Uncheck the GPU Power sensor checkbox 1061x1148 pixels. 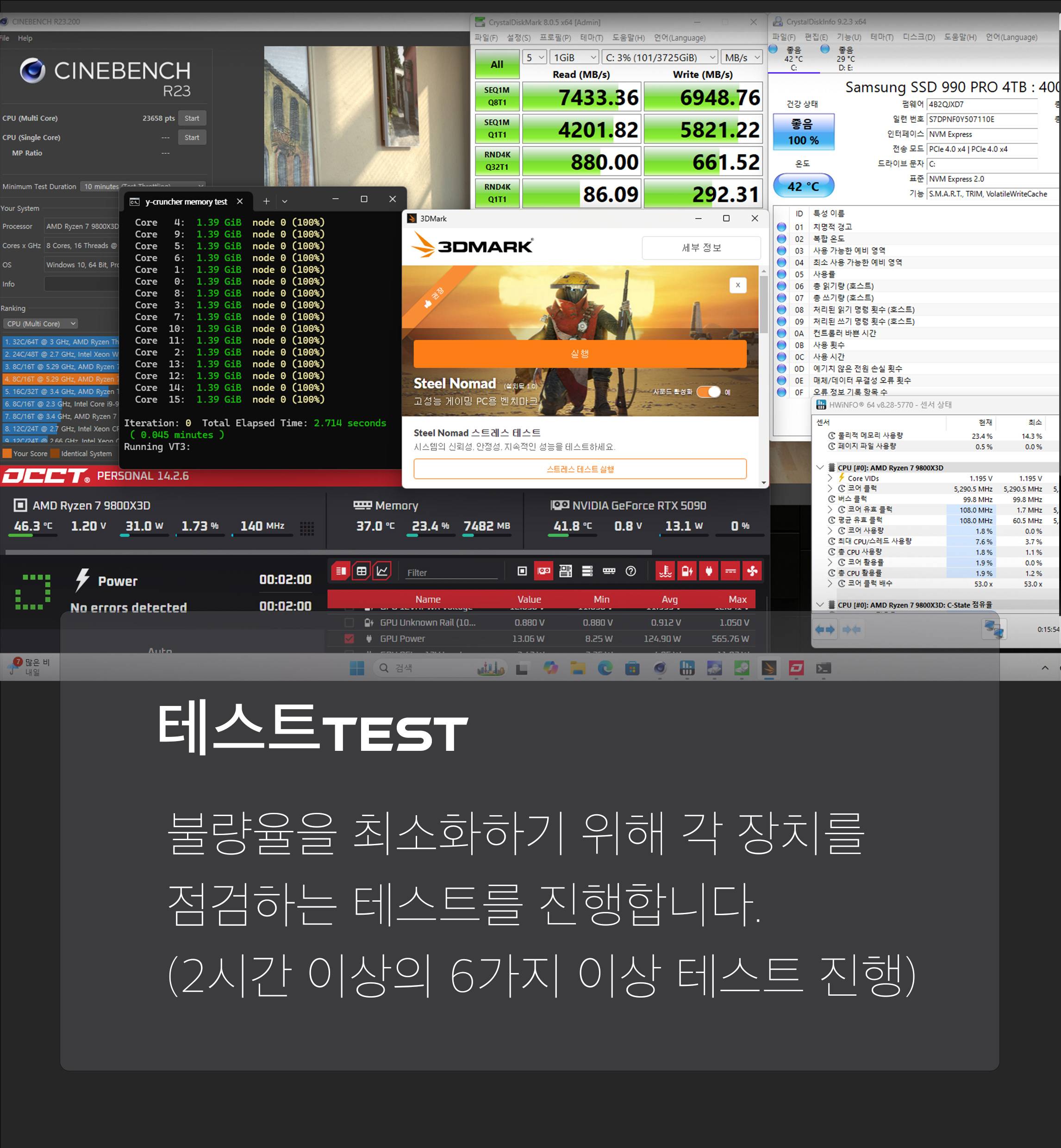(349, 638)
